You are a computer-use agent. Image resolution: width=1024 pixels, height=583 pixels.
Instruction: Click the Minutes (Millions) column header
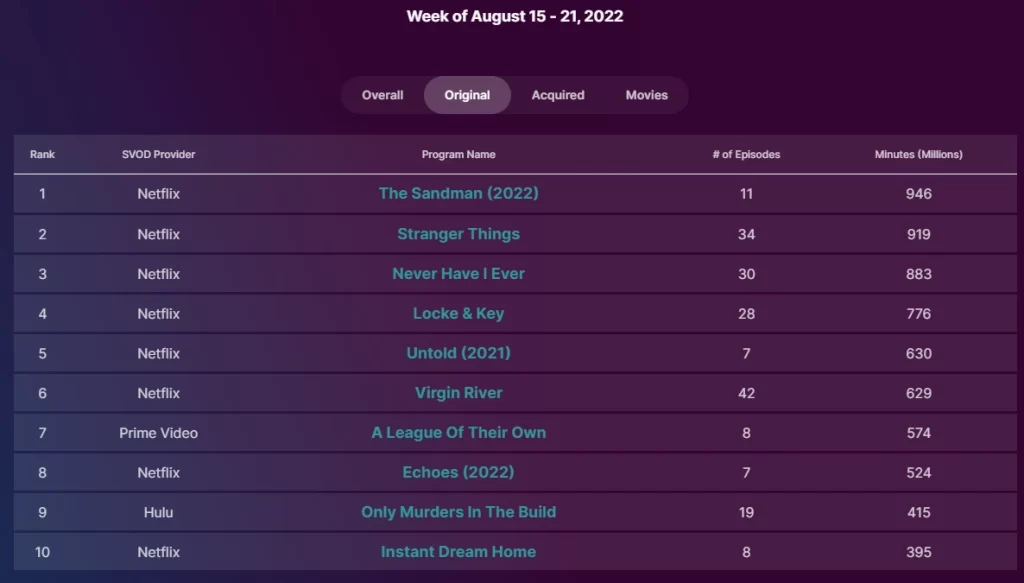919,155
